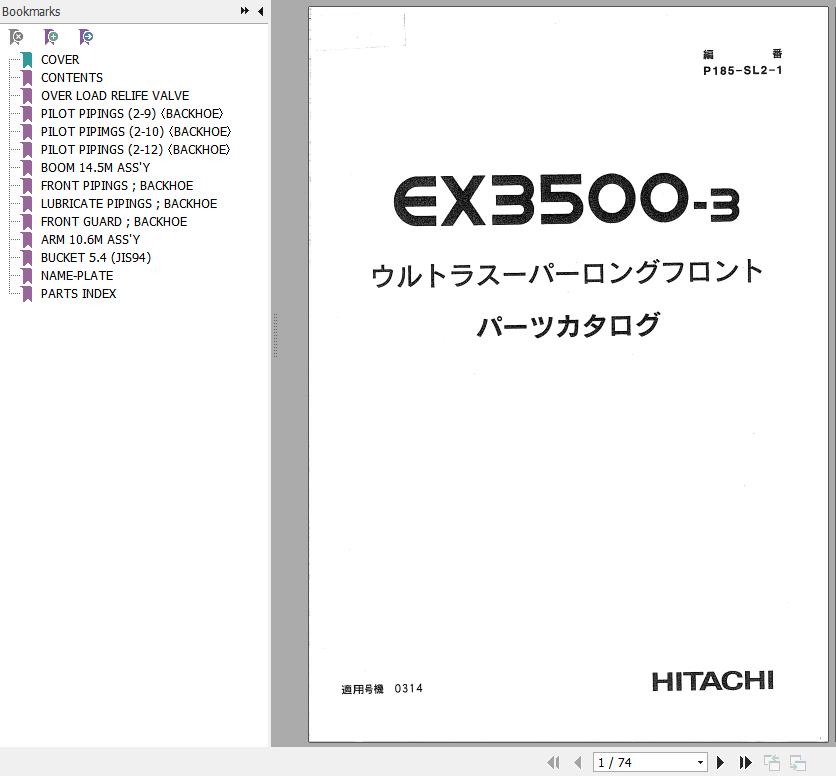This screenshot has width=836, height=776.
Task: Click the delete bookmark icon
Action: (17, 37)
